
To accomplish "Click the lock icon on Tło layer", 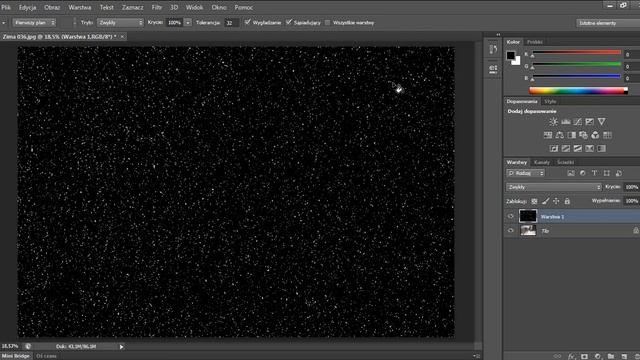I will [x=636, y=231].
